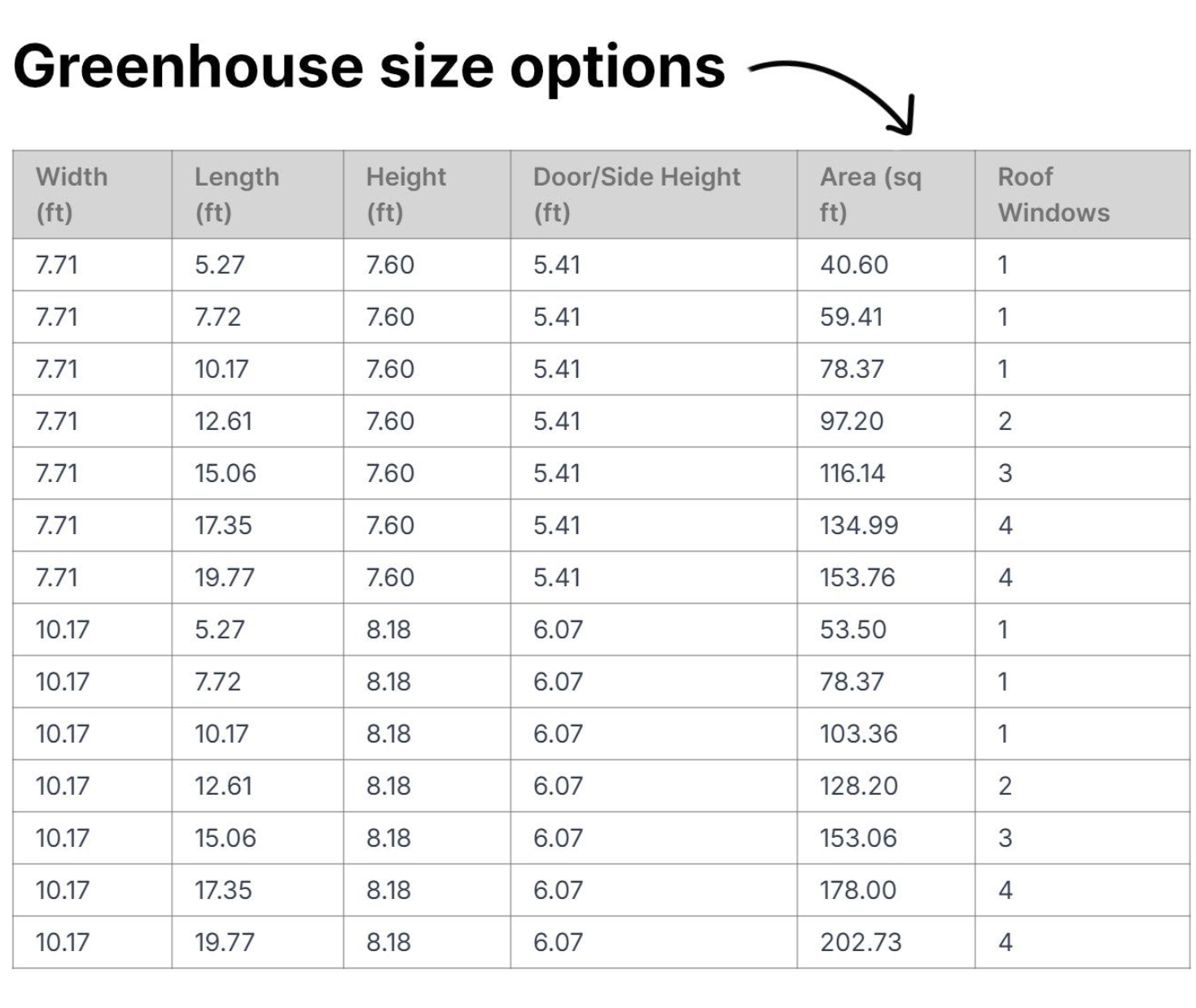Click the Roof Windows column header

[x=1054, y=194]
